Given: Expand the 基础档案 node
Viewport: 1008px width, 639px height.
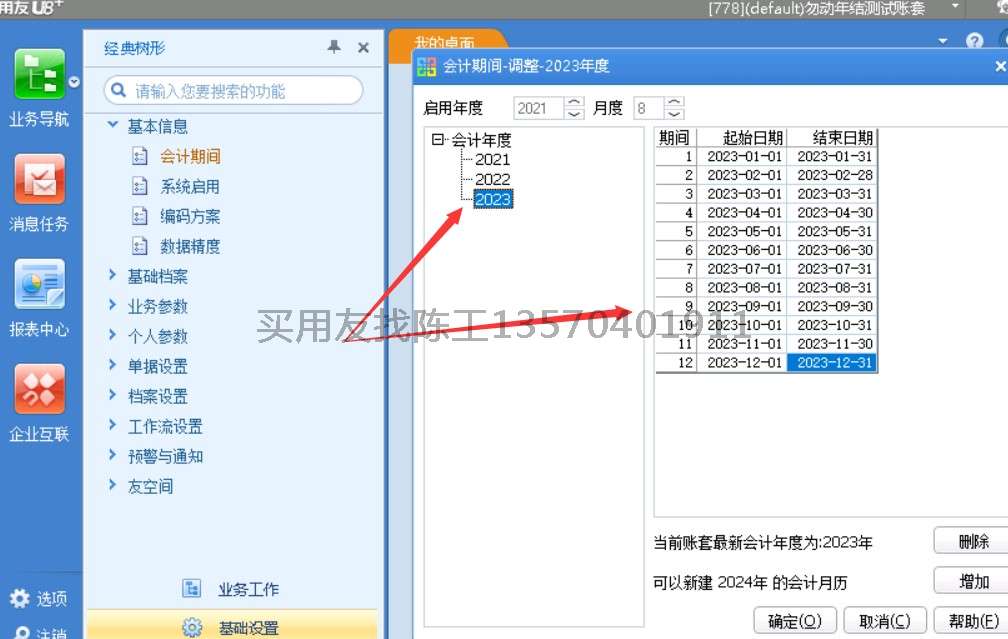Looking at the screenshot, I should coord(112,275).
